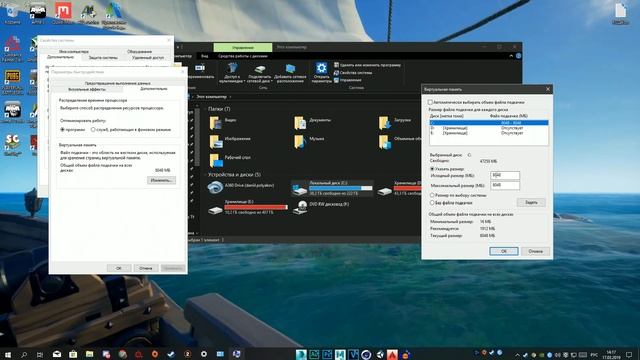The width and height of the screenshot is (640, 360).
Task: Click 'Удалить или изменить программу' in ribbon
Action: 367,65
